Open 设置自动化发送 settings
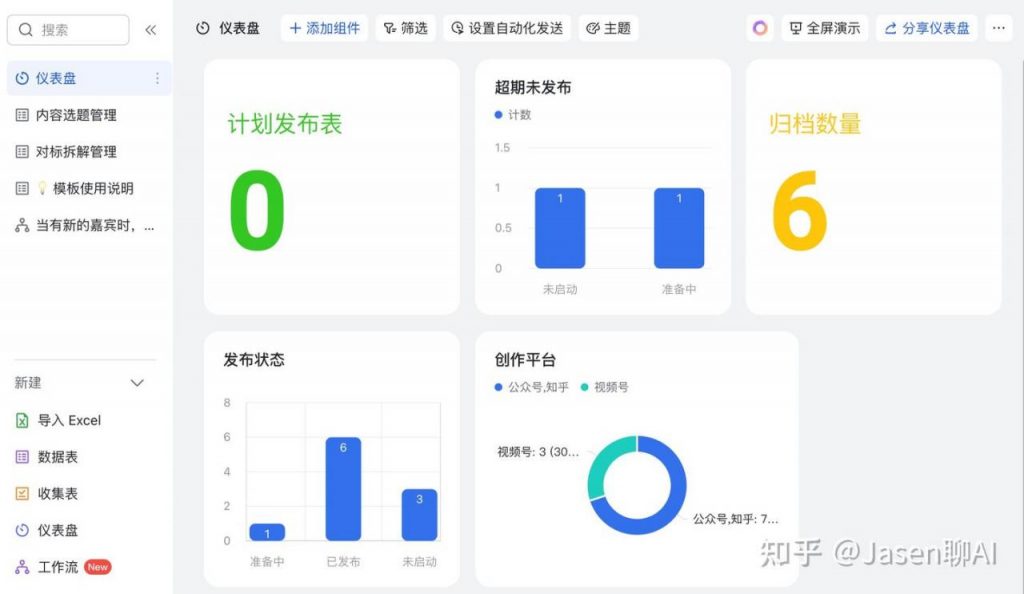The width and height of the screenshot is (1024, 594). (504, 28)
